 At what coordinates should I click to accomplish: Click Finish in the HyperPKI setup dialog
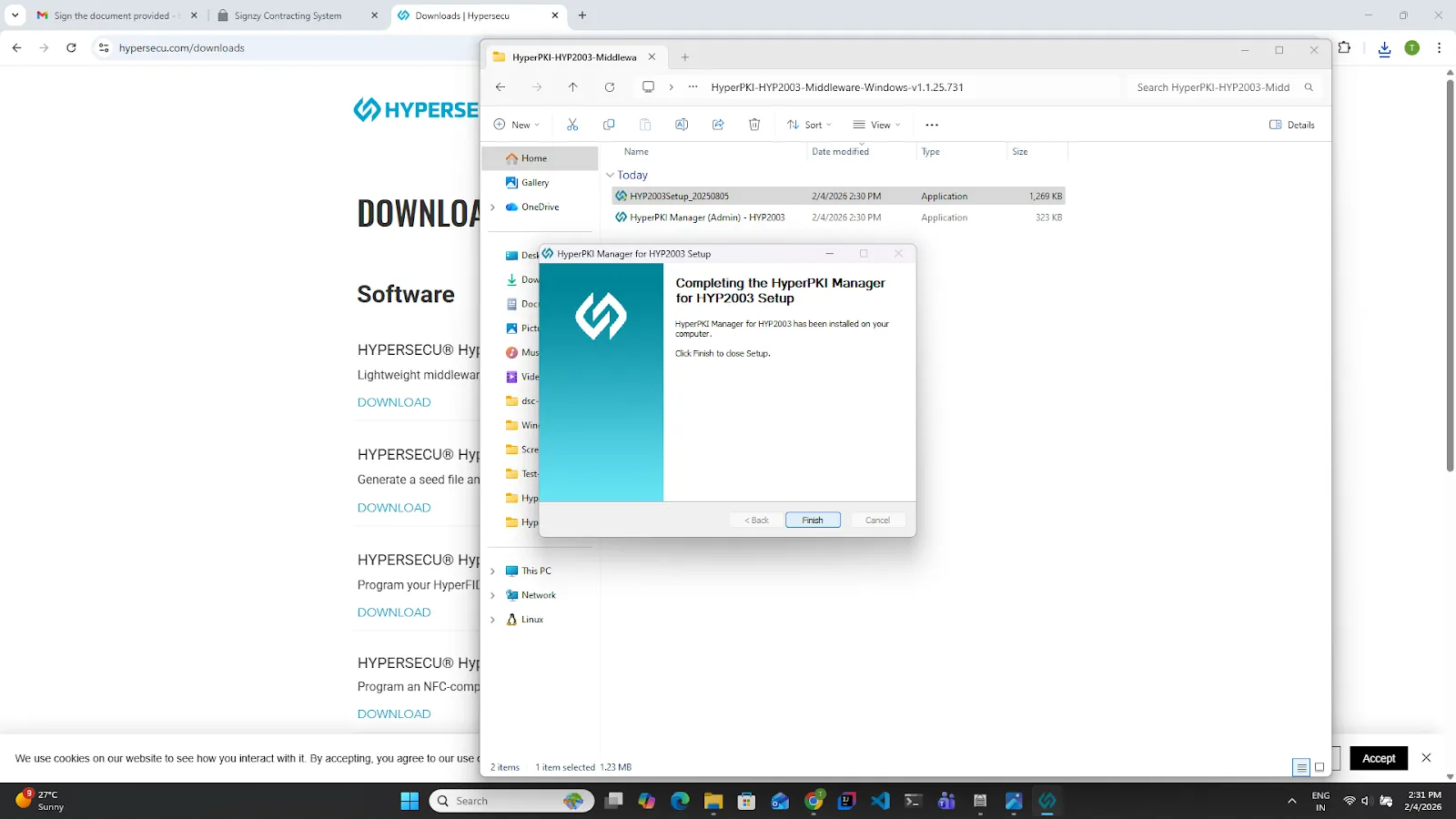click(813, 521)
